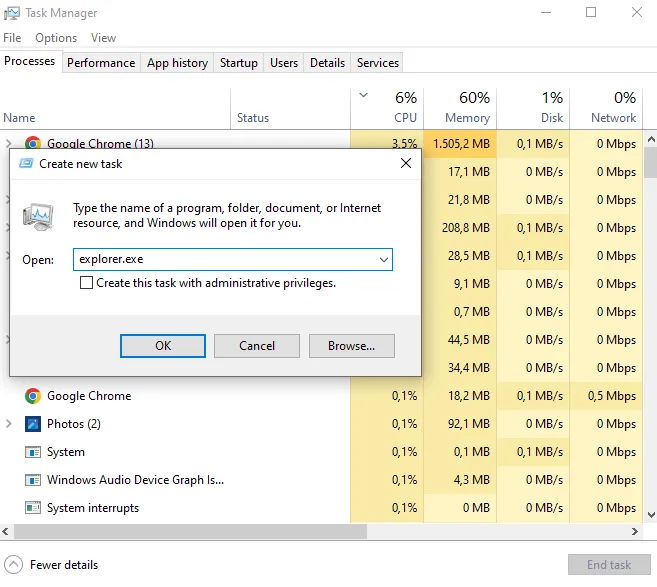
Task: Click the End task button
Action: pyautogui.click(x=609, y=565)
